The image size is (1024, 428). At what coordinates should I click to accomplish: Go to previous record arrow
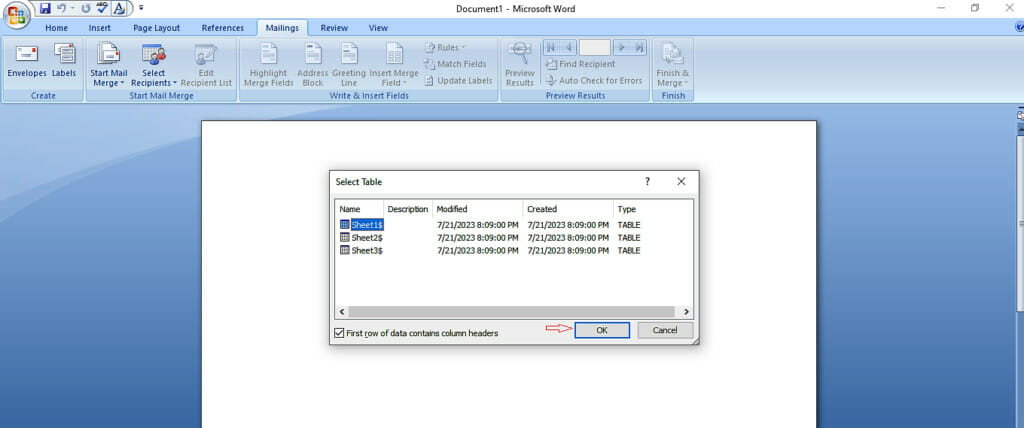[568, 48]
